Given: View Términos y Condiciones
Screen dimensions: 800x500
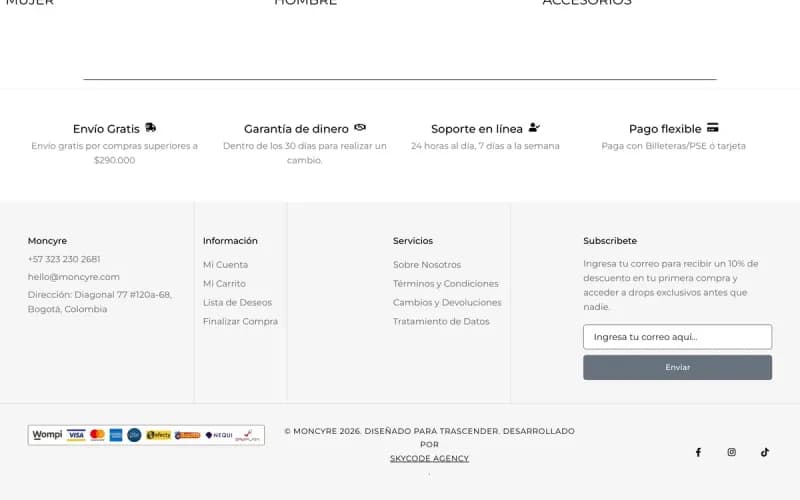Looking at the screenshot, I should click(x=446, y=284).
